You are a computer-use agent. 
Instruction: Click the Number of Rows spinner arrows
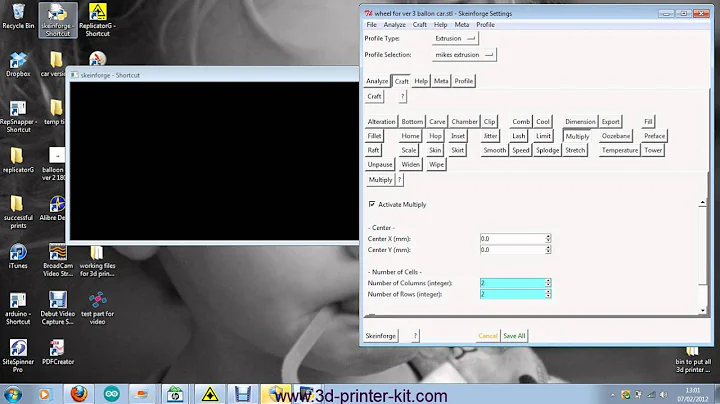point(548,294)
